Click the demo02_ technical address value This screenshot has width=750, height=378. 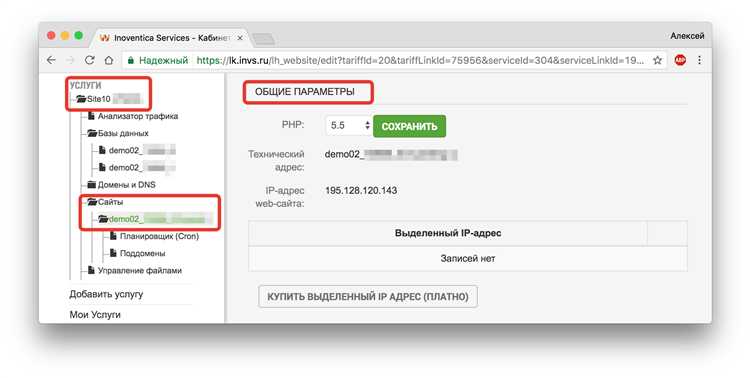click(x=391, y=154)
